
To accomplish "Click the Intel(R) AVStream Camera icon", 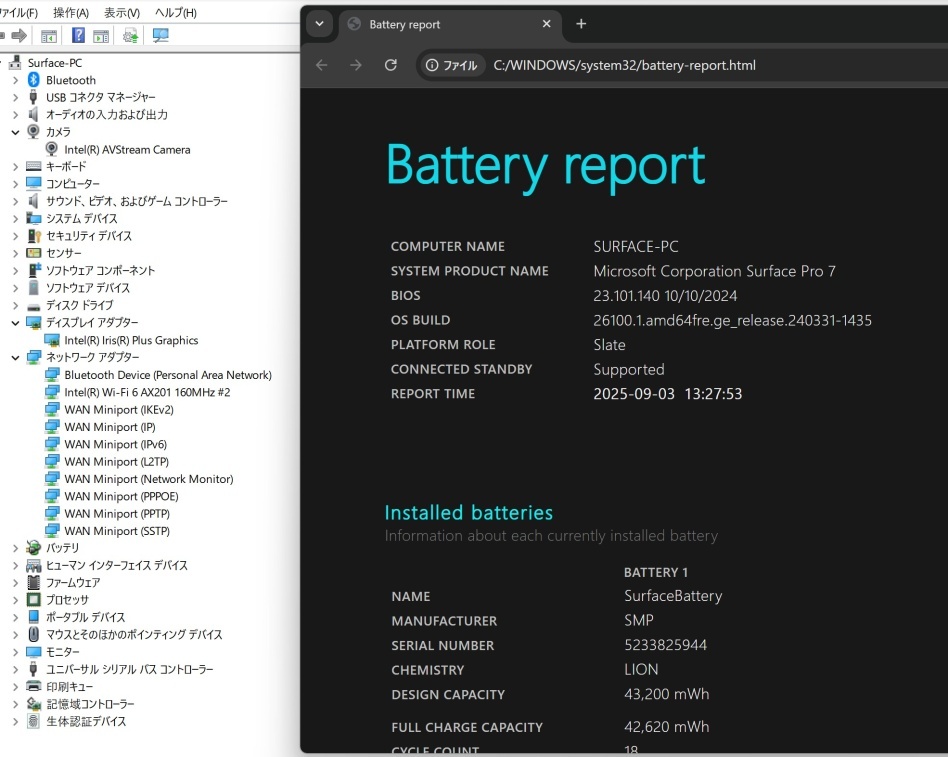I will point(52,149).
